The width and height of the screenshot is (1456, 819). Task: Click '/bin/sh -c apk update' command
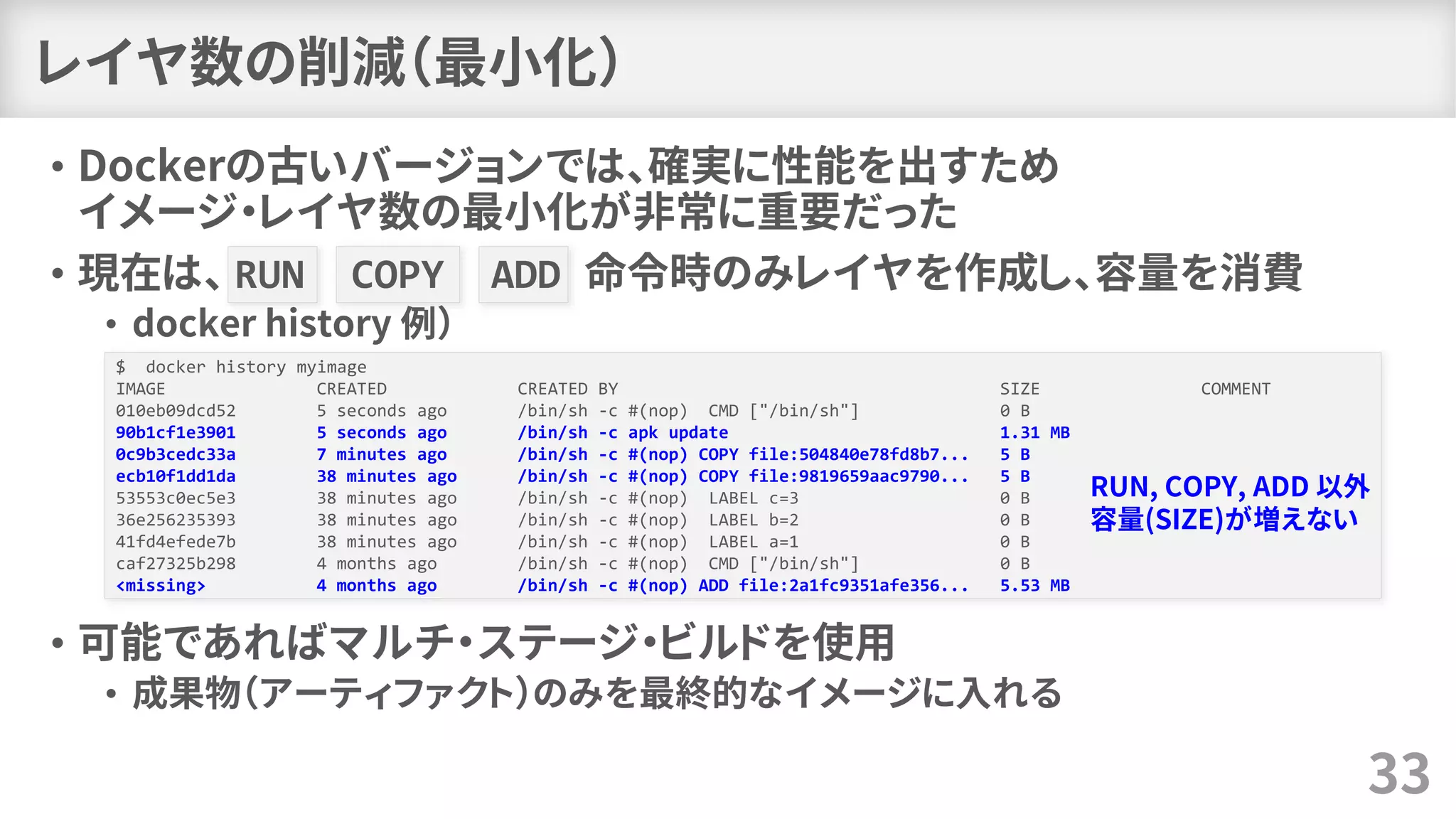pyautogui.click(x=623, y=432)
